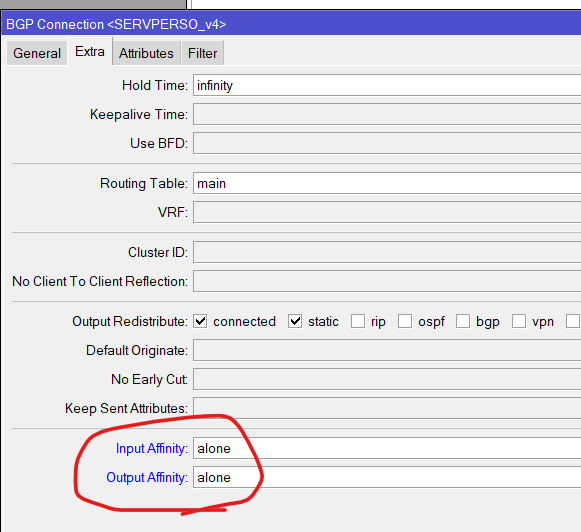This screenshot has height=532, width=581.
Task: Click the Hold Time field
Action: [x=387, y=85]
